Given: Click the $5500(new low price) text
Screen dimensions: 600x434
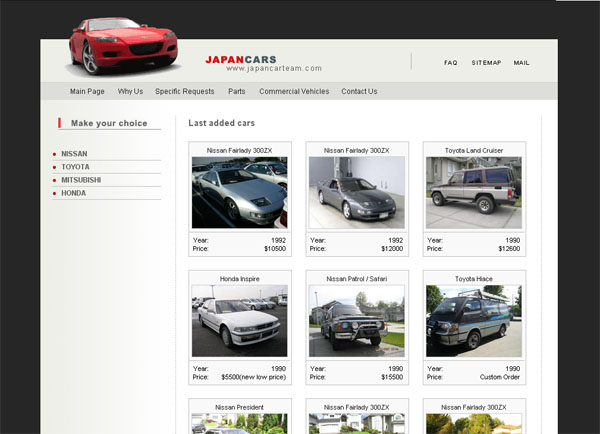Looking at the screenshot, I should pos(254,377).
